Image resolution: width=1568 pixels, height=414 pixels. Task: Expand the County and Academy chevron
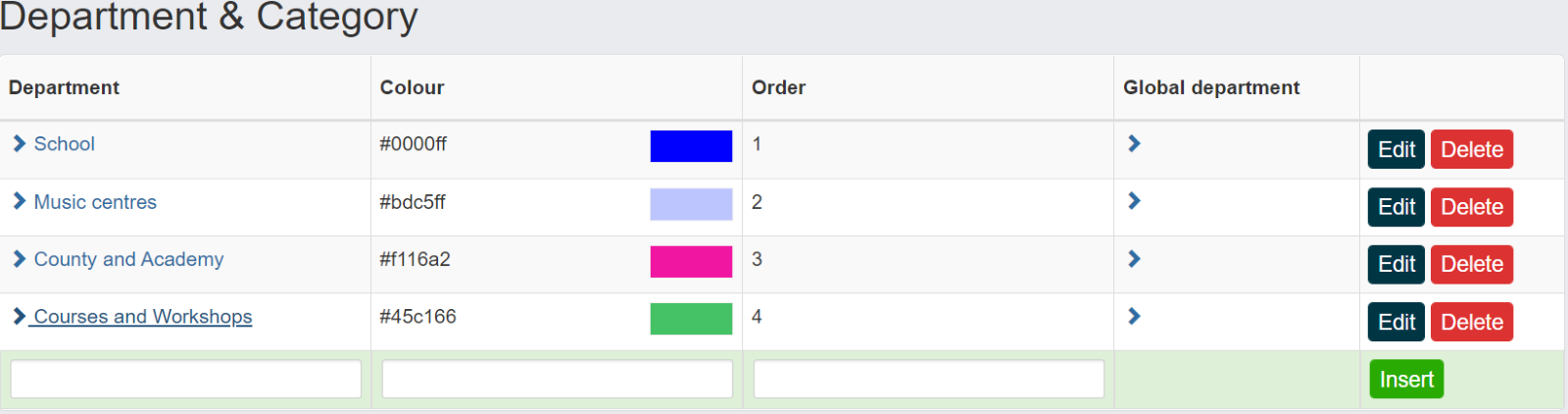tap(20, 259)
